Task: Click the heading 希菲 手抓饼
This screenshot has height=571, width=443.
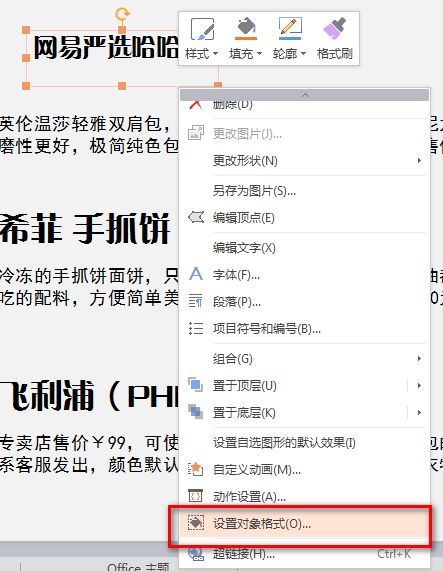Action: point(85,229)
